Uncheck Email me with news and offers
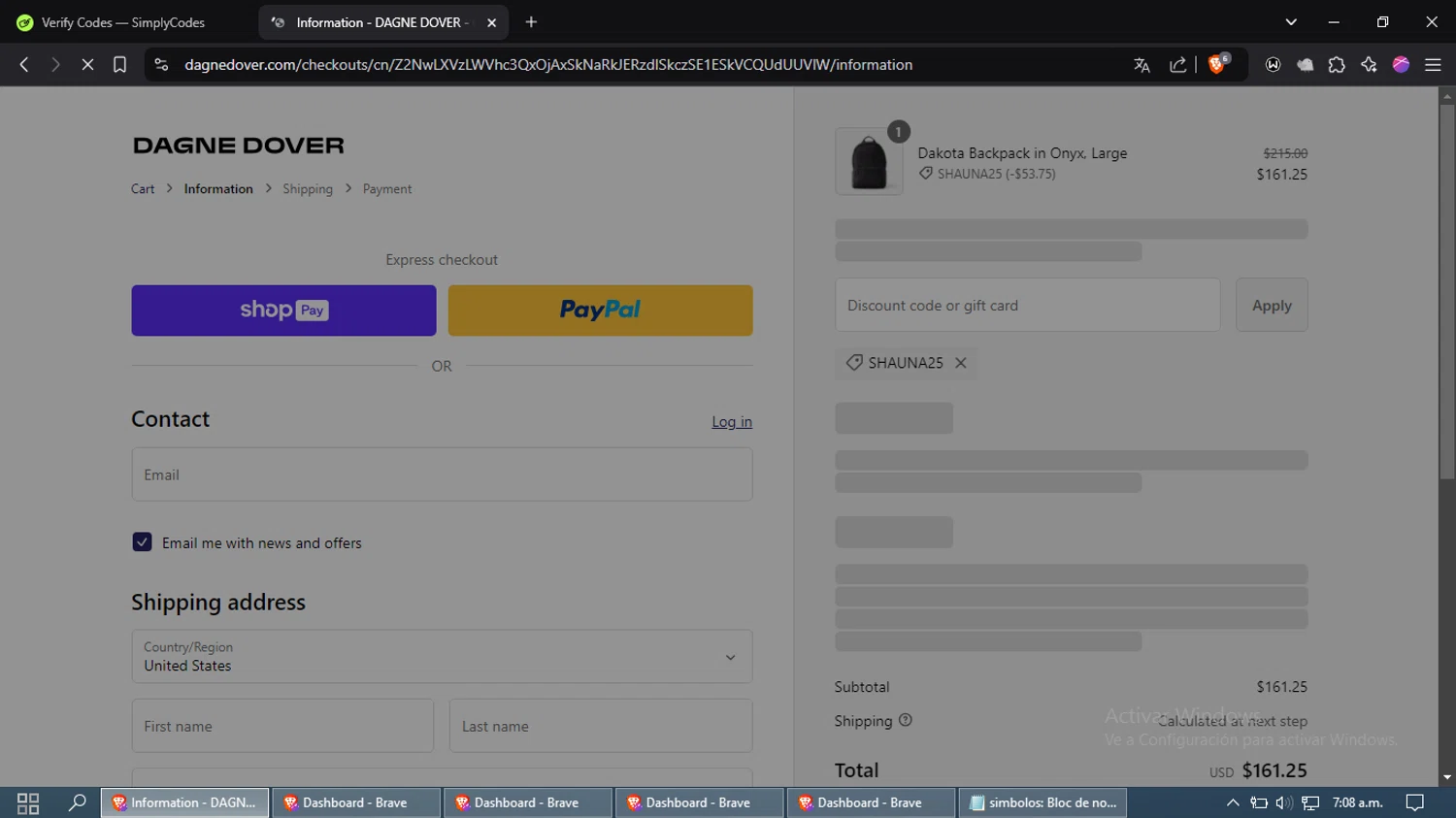1456x818 pixels. 142,542
